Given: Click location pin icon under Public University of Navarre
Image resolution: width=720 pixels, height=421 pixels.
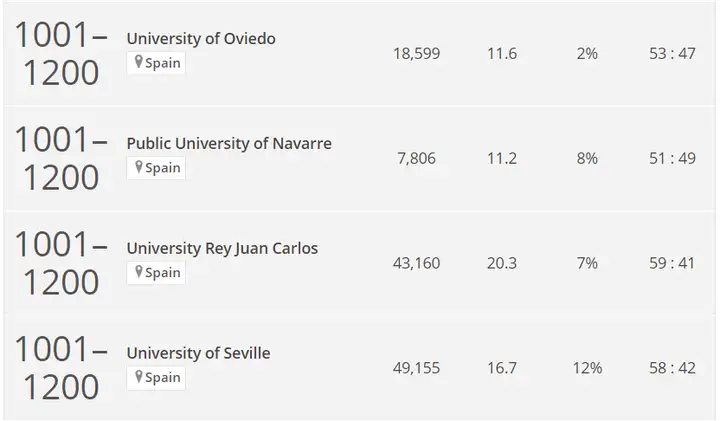Looking at the screenshot, I should tap(138, 167).
